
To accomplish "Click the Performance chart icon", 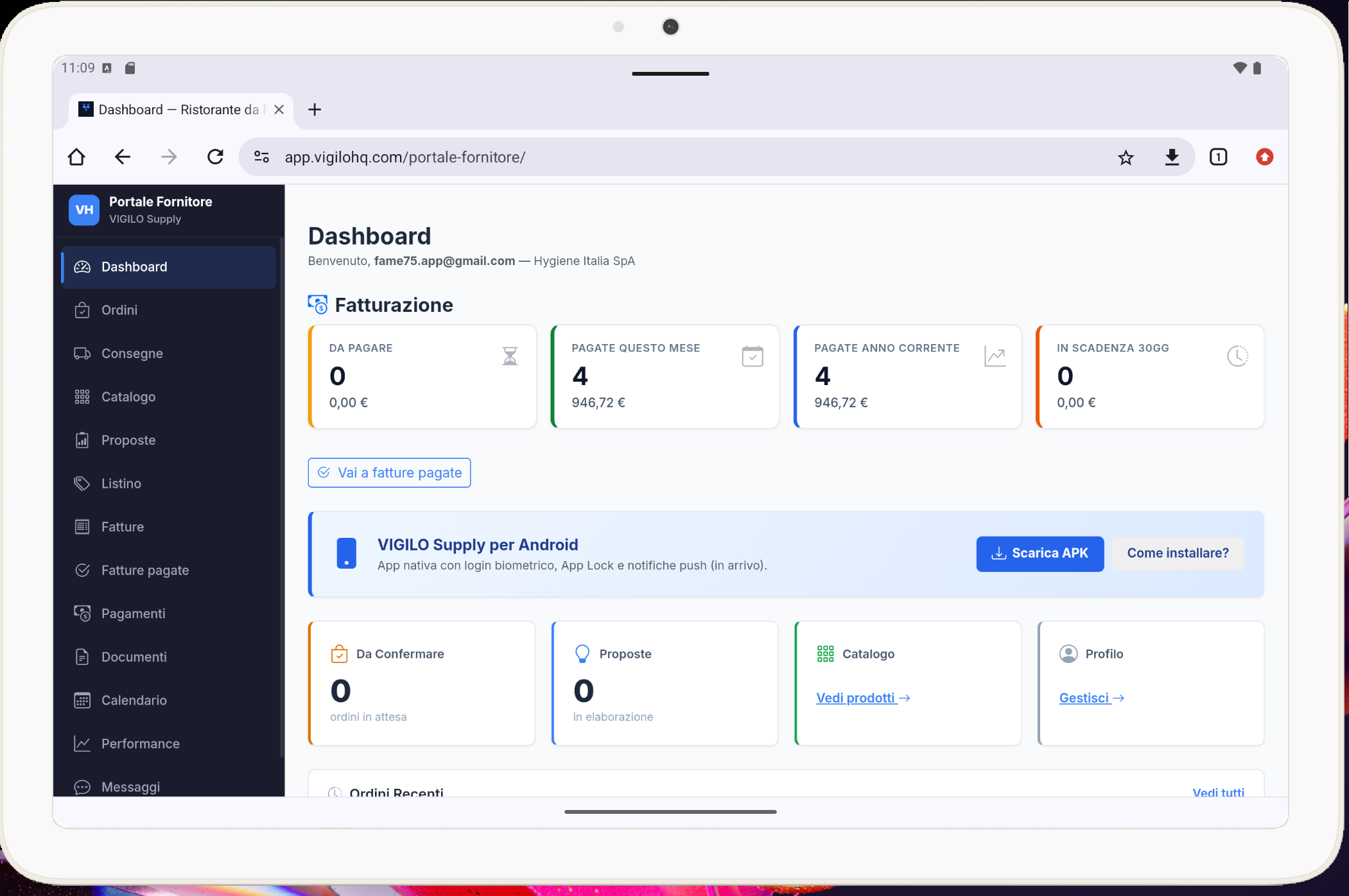I will pyautogui.click(x=82, y=743).
